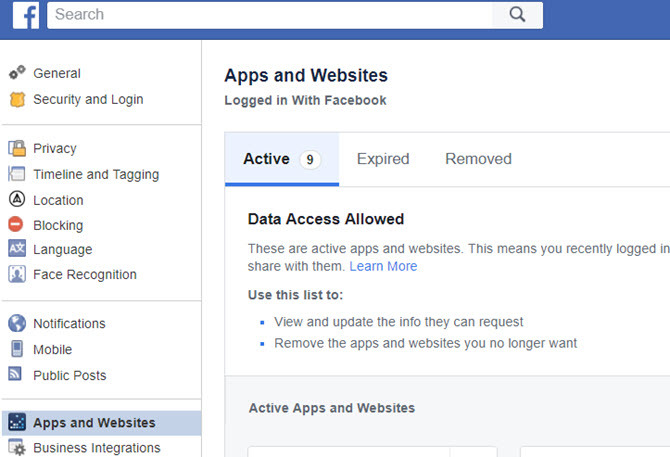Open General settings
Image resolution: width=670 pixels, height=457 pixels.
pos(57,73)
